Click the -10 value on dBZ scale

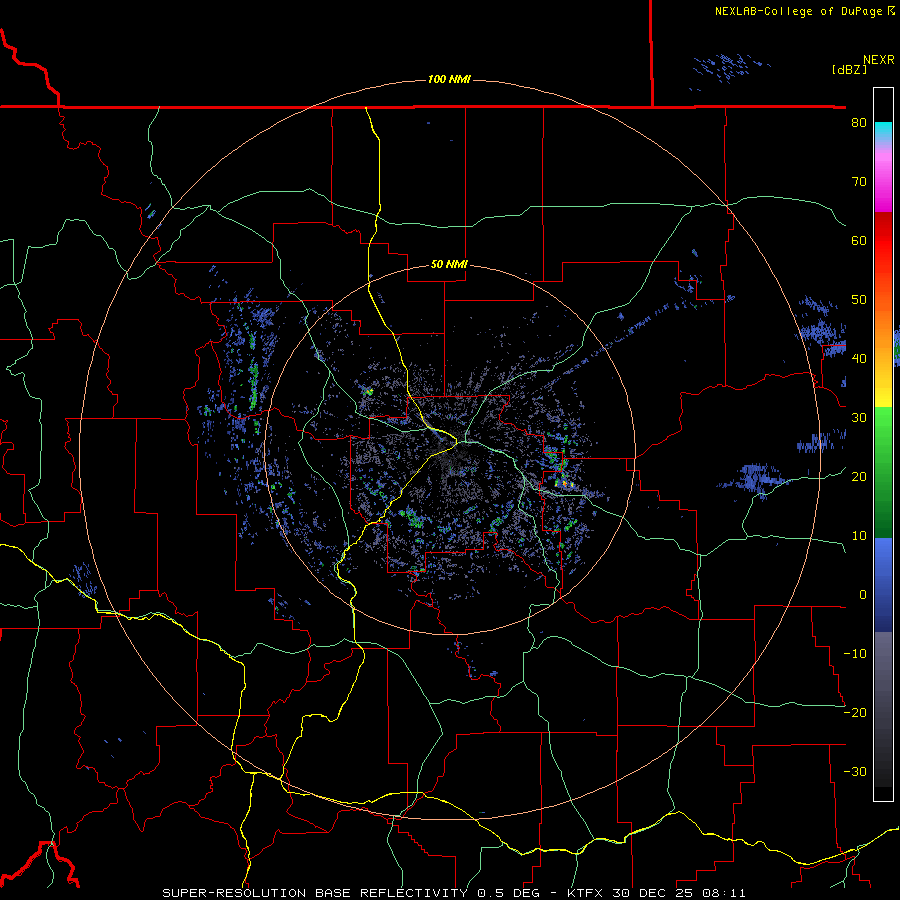pos(855,653)
